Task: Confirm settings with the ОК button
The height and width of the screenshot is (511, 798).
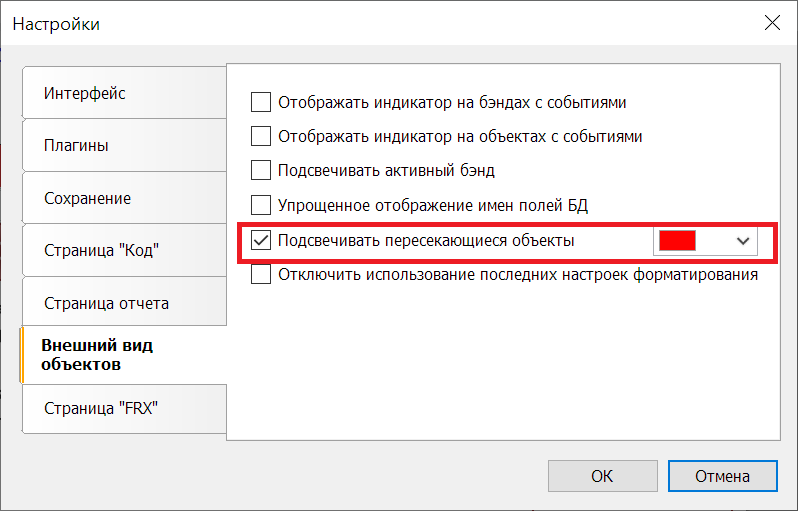Action: click(x=603, y=476)
